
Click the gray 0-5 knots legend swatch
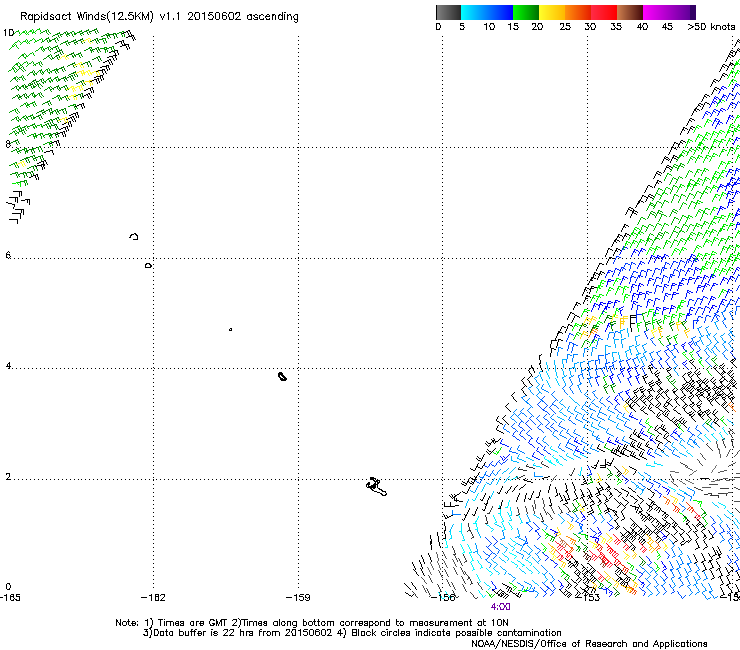(x=448, y=12)
